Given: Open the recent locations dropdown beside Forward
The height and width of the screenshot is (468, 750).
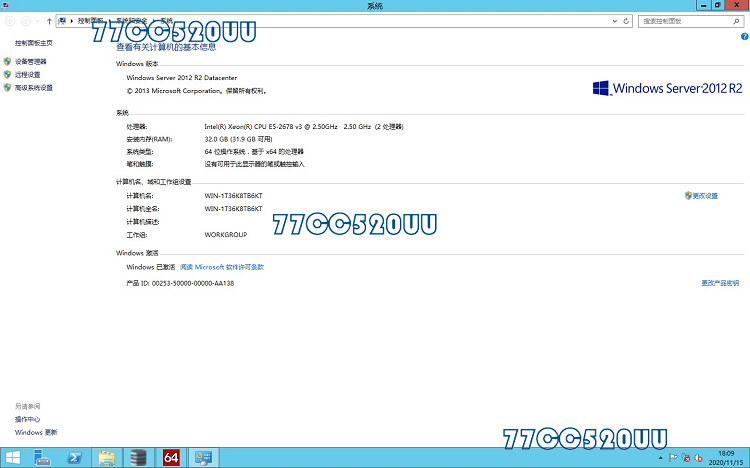Looking at the screenshot, I should coord(38,21).
